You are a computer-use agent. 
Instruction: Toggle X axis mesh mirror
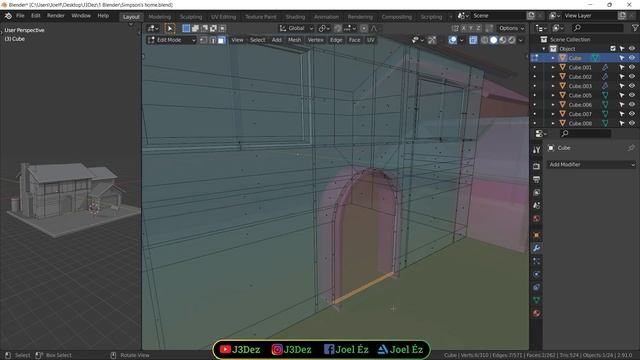464,28
